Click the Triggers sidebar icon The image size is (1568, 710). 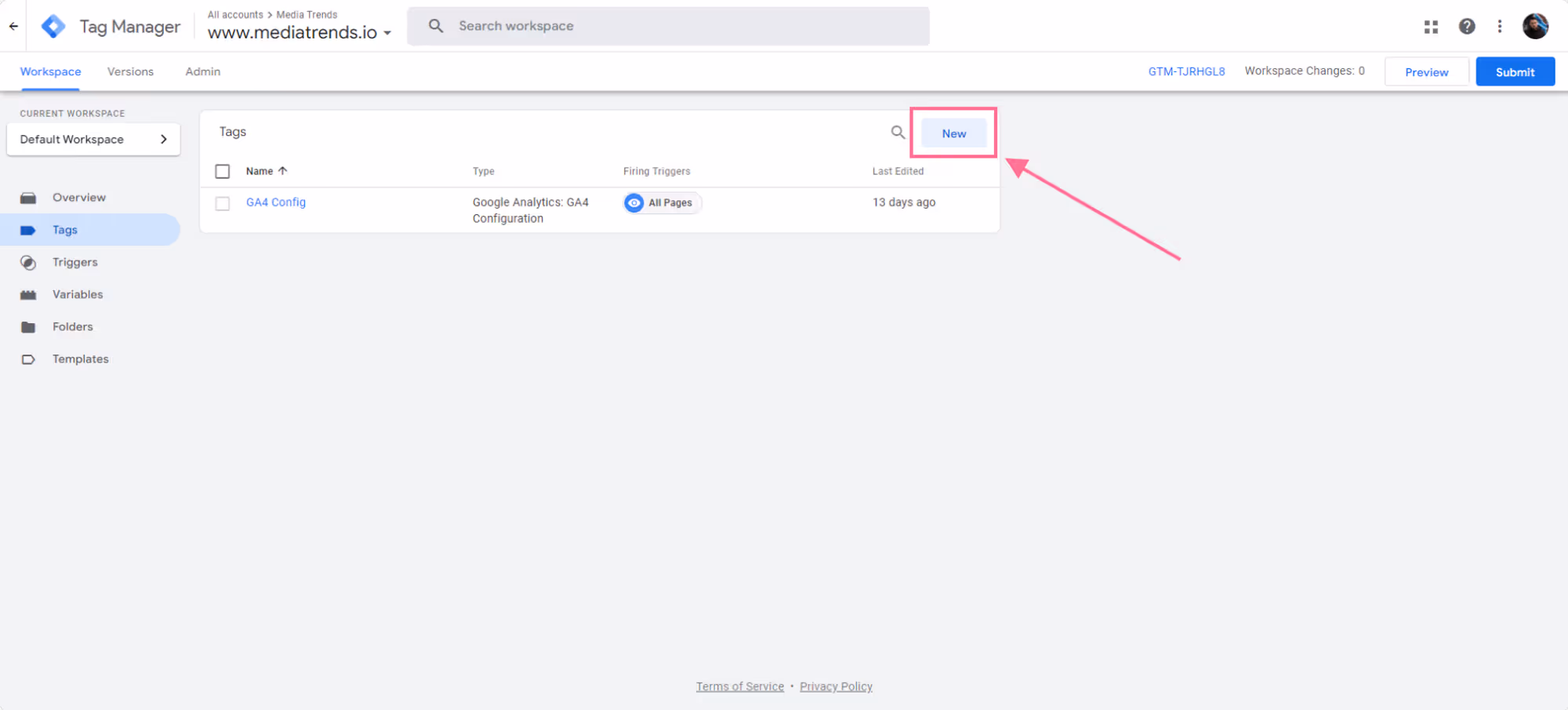tap(28, 263)
